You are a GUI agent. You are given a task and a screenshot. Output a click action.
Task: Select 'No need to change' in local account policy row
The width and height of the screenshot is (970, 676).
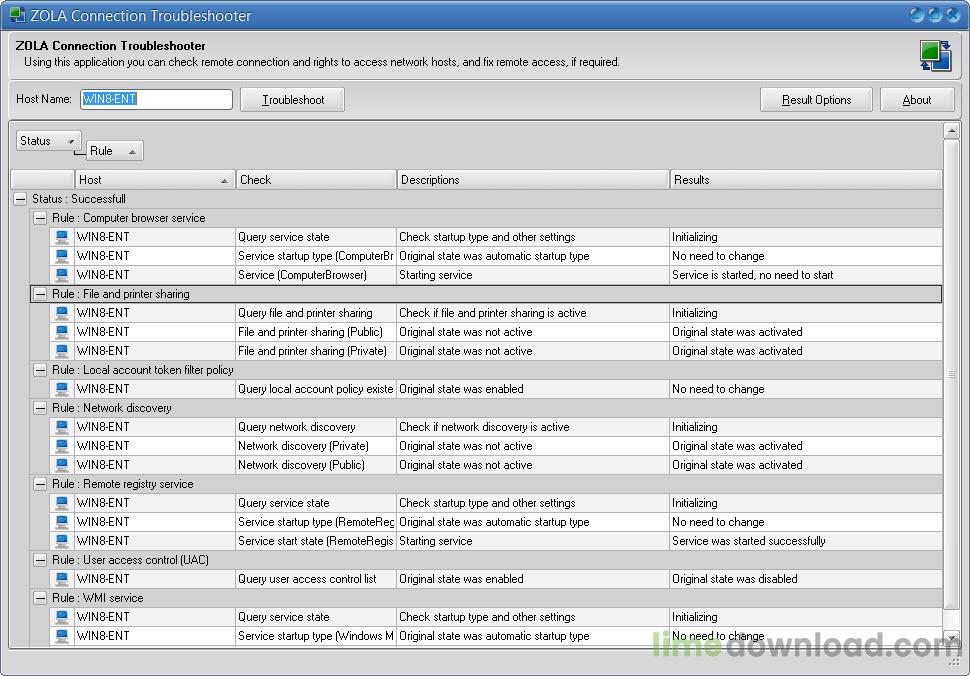805,389
